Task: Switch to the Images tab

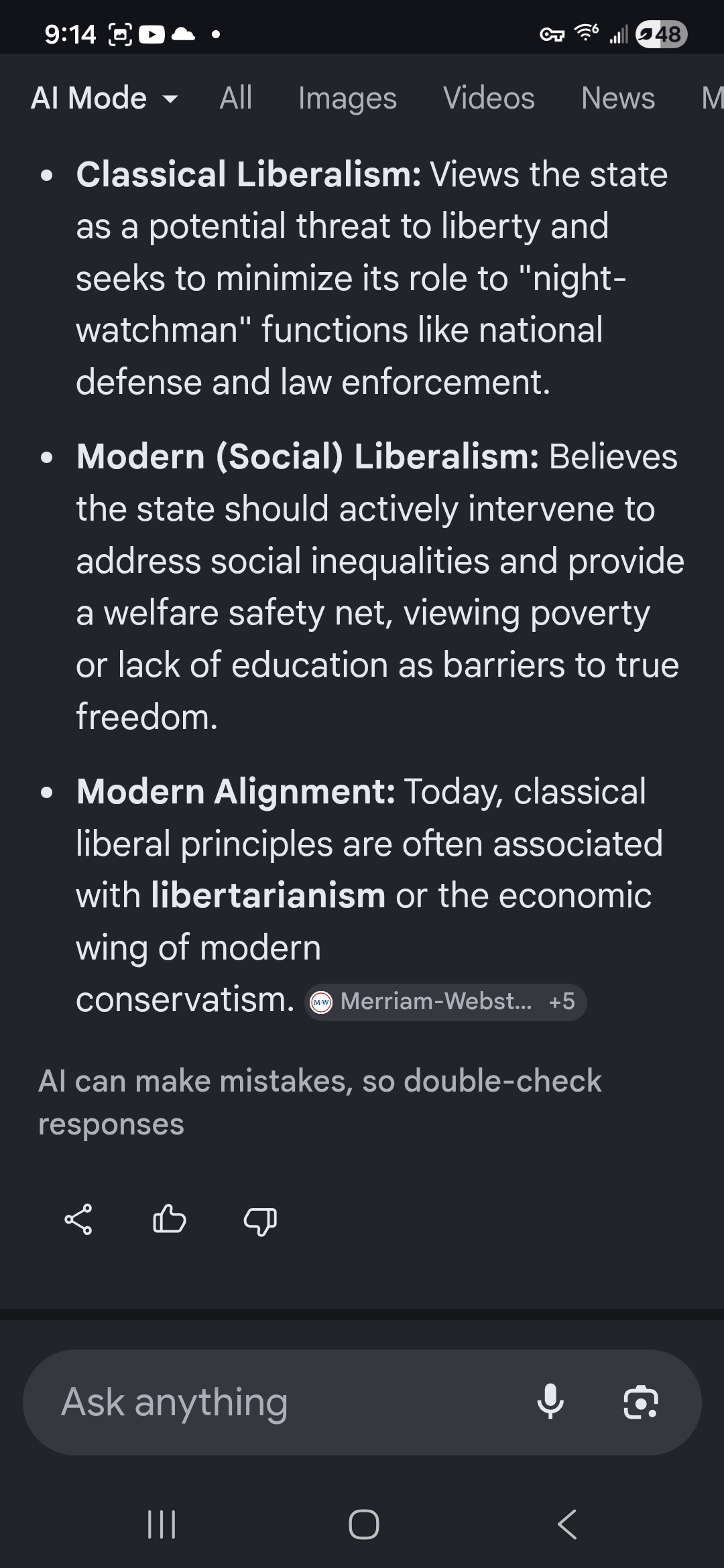Action: tap(347, 99)
